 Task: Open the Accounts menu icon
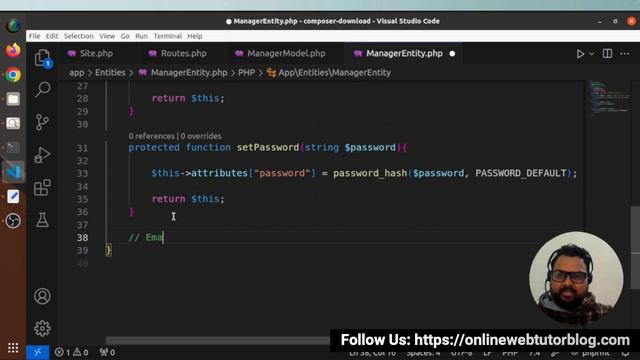tap(42, 296)
